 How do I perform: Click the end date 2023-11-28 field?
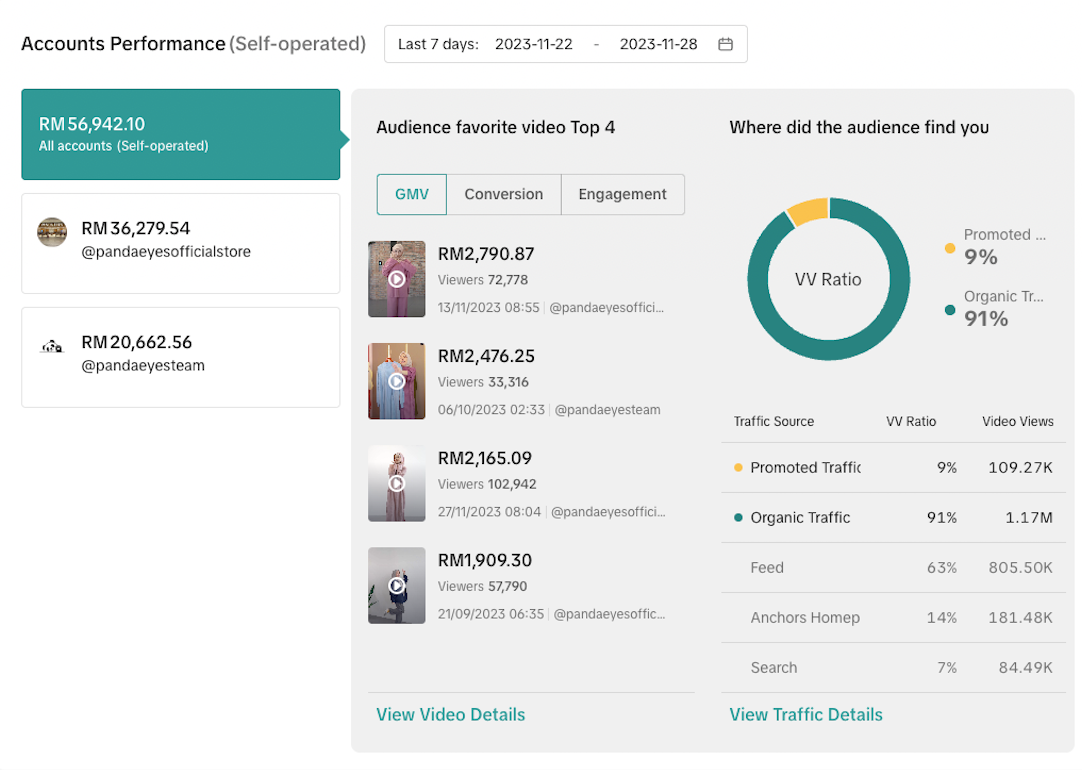tap(658, 44)
